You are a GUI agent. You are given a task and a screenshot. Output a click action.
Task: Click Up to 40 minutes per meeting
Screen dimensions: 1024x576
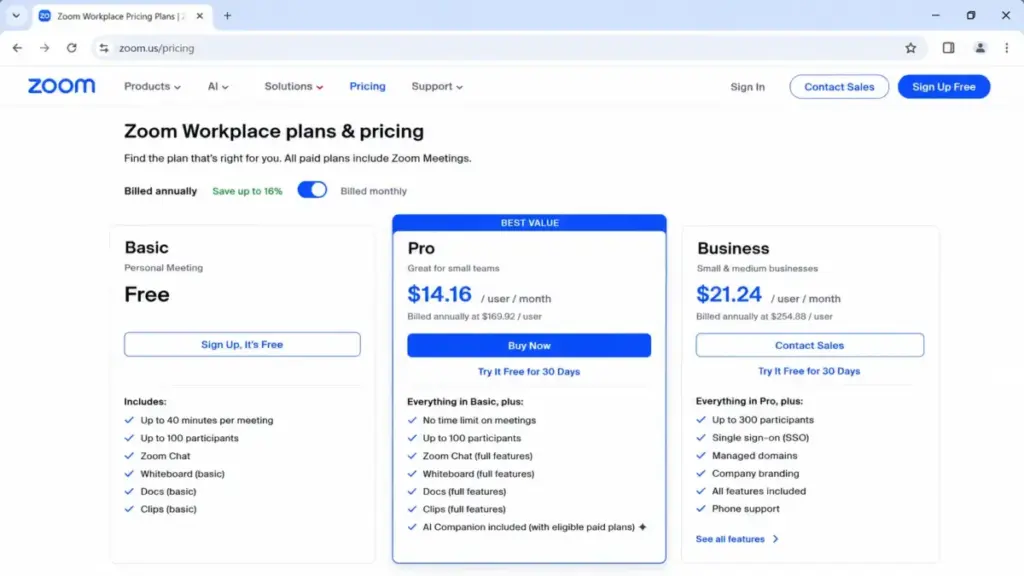(x=207, y=421)
